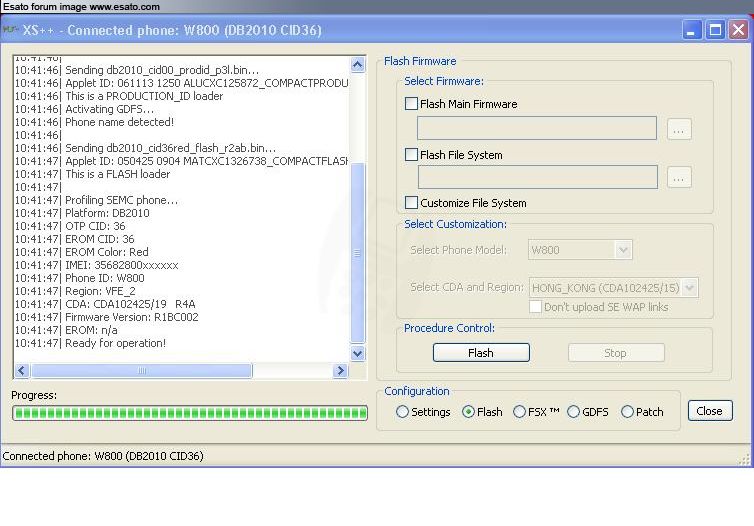Minimize the XS++ window
Screen dimensions: 754x526
click(x=691, y=30)
